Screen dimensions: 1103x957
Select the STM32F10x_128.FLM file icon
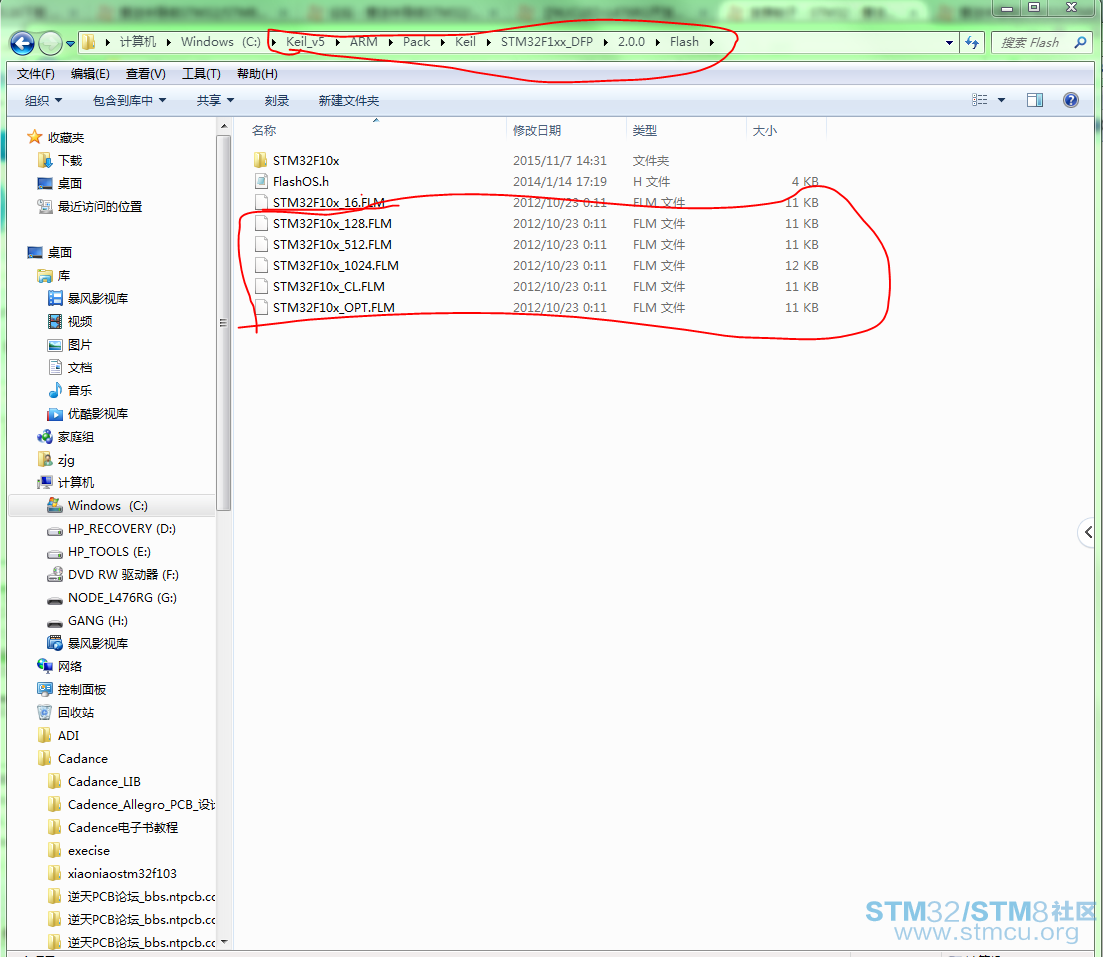(260, 224)
